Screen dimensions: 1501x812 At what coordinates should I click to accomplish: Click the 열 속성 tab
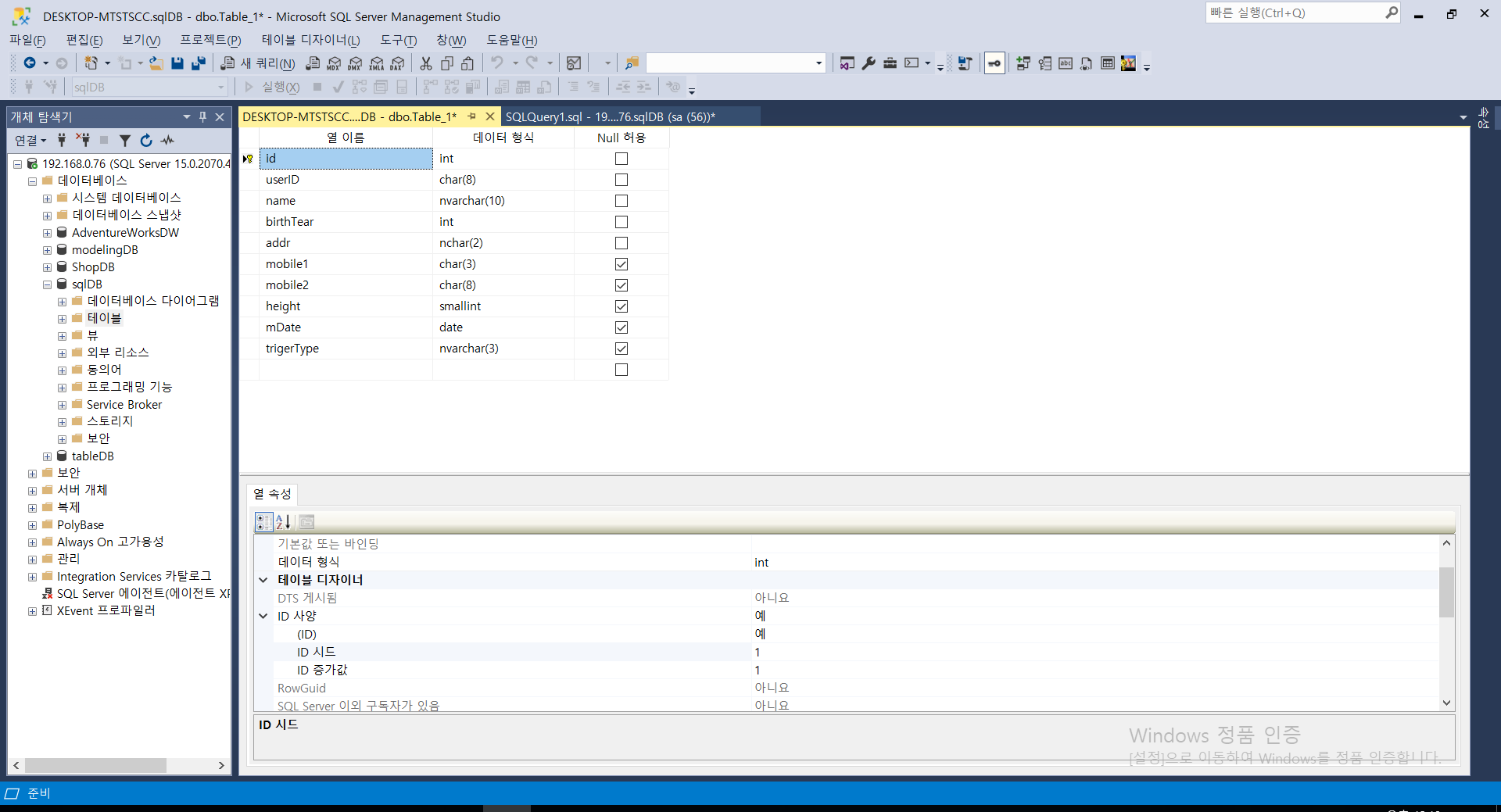pos(272,494)
